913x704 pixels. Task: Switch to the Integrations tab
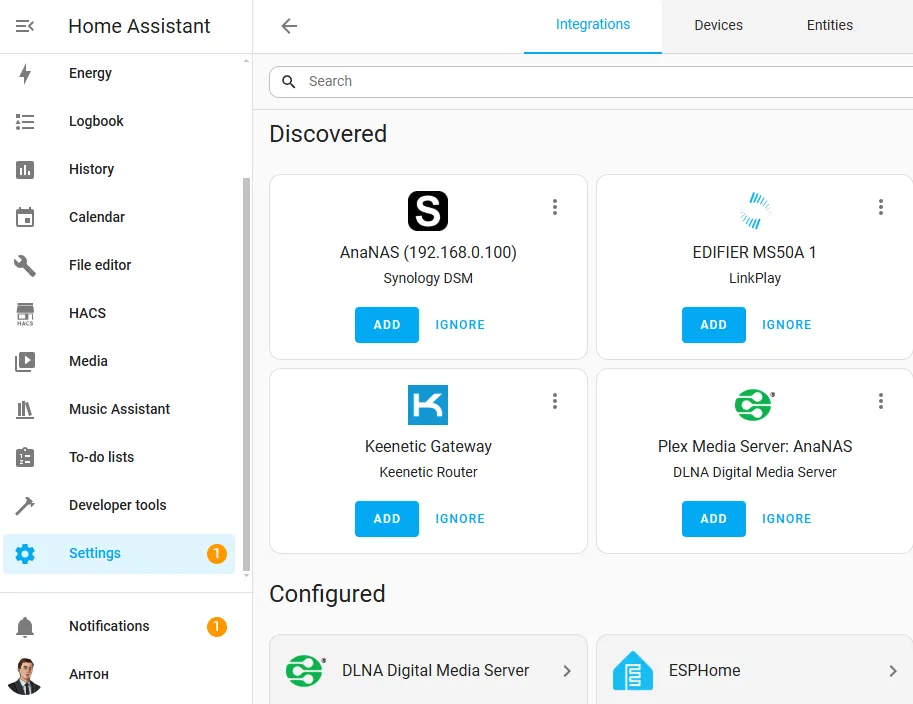pyautogui.click(x=593, y=25)
